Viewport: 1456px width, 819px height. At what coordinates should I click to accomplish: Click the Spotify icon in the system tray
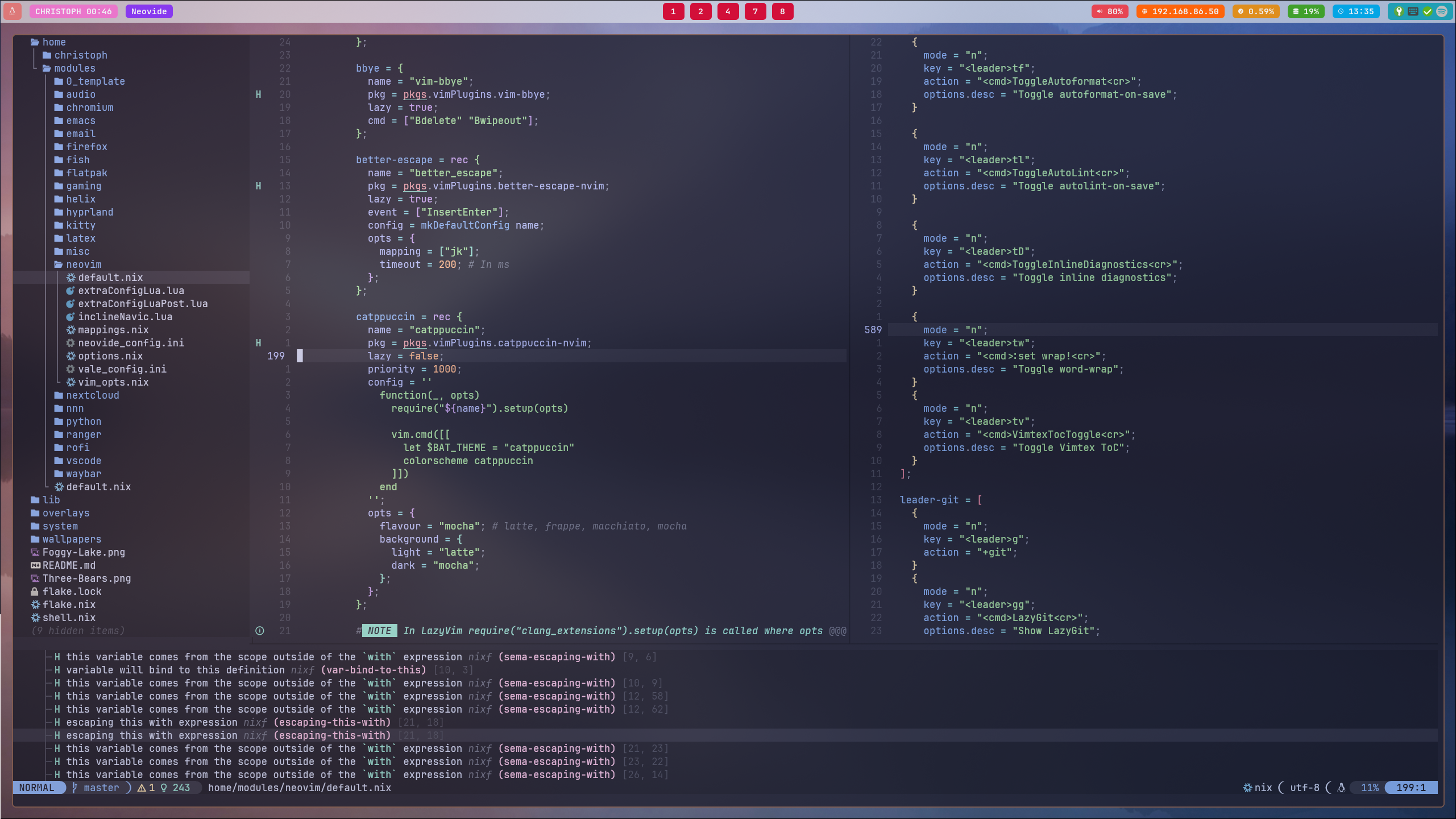[1442, 11]
